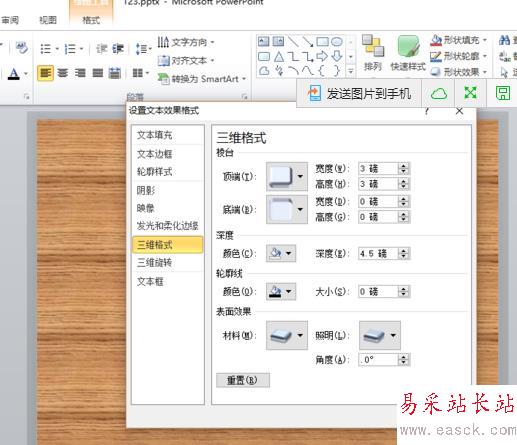Select 映像 in dialog sidebar
517x445 pixels.
pyautogui.click(x=168, y=208)
